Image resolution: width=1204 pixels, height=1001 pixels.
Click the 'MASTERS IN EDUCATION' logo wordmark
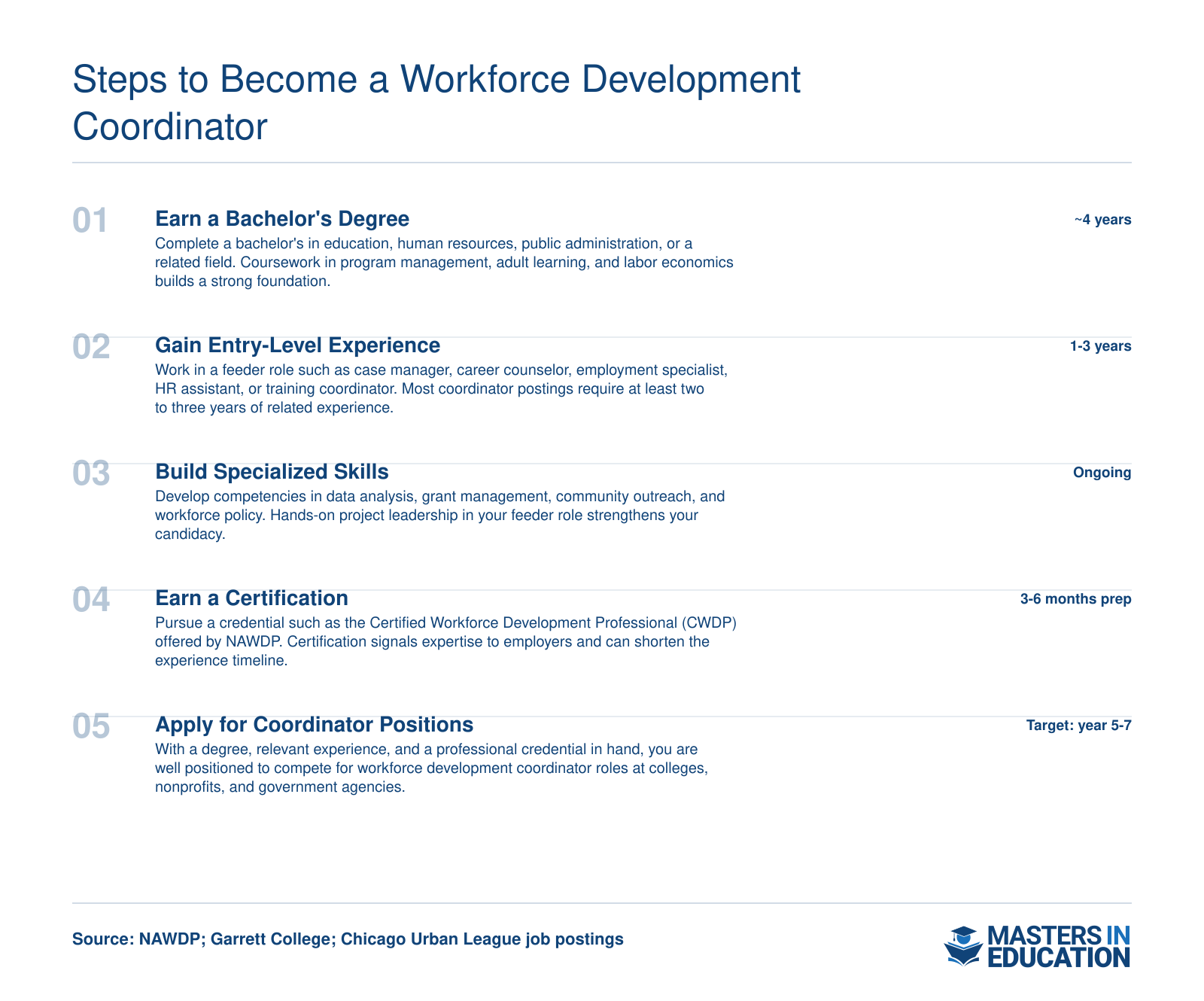tap(1058, 946)
